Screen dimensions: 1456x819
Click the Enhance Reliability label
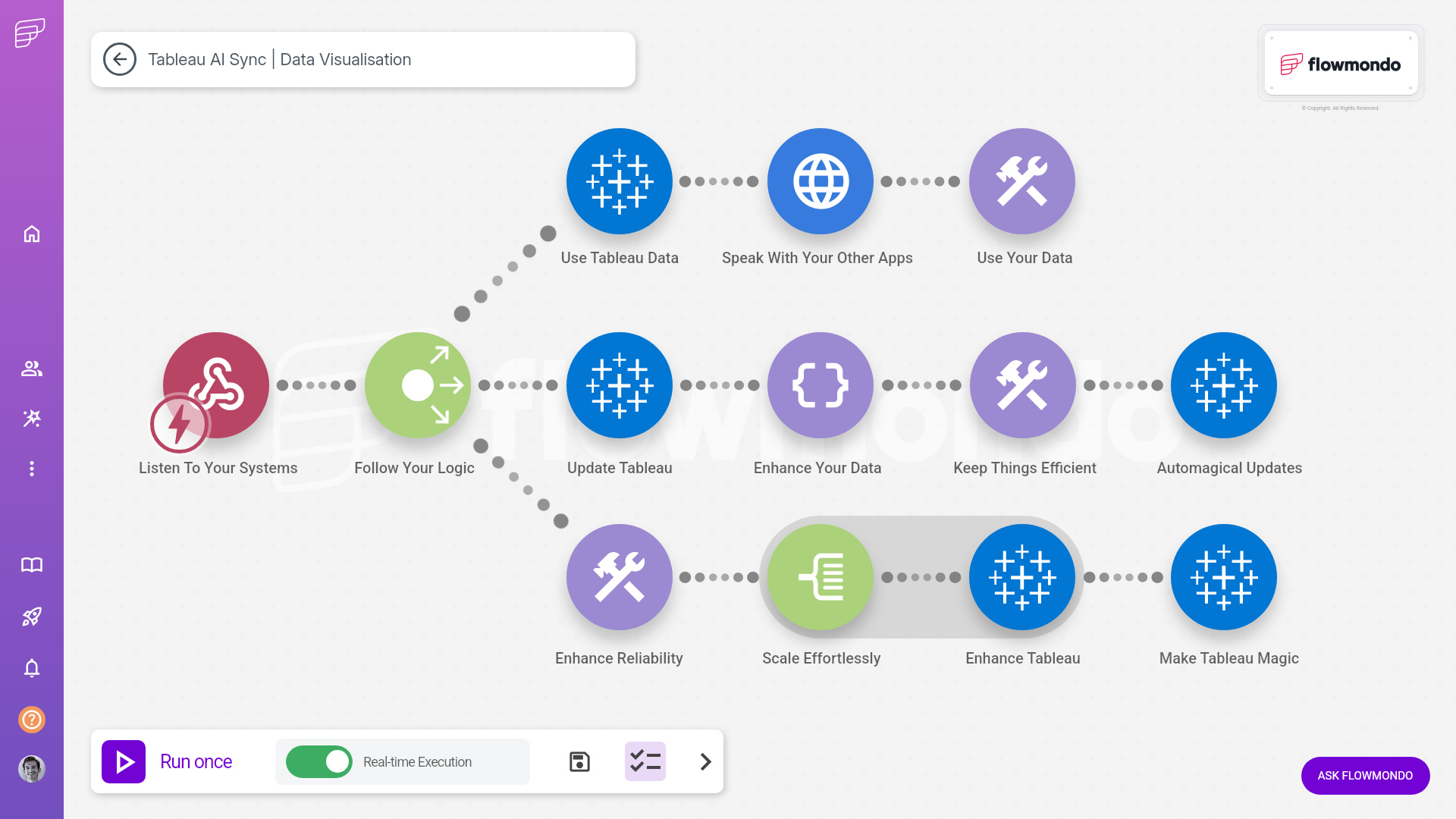click(619, 658)
